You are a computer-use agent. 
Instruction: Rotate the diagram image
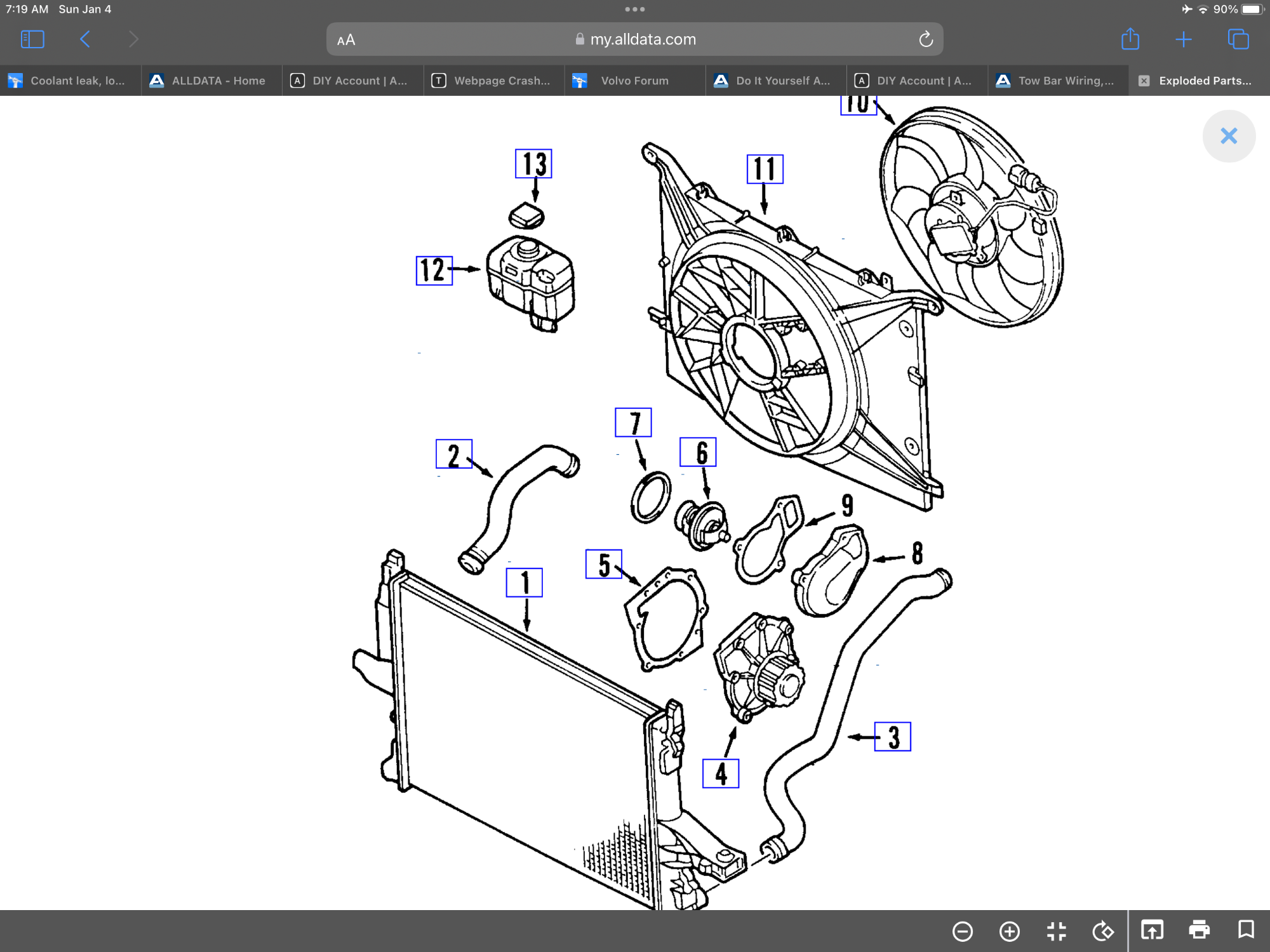pyautogui.click(x=1103, y=931)
